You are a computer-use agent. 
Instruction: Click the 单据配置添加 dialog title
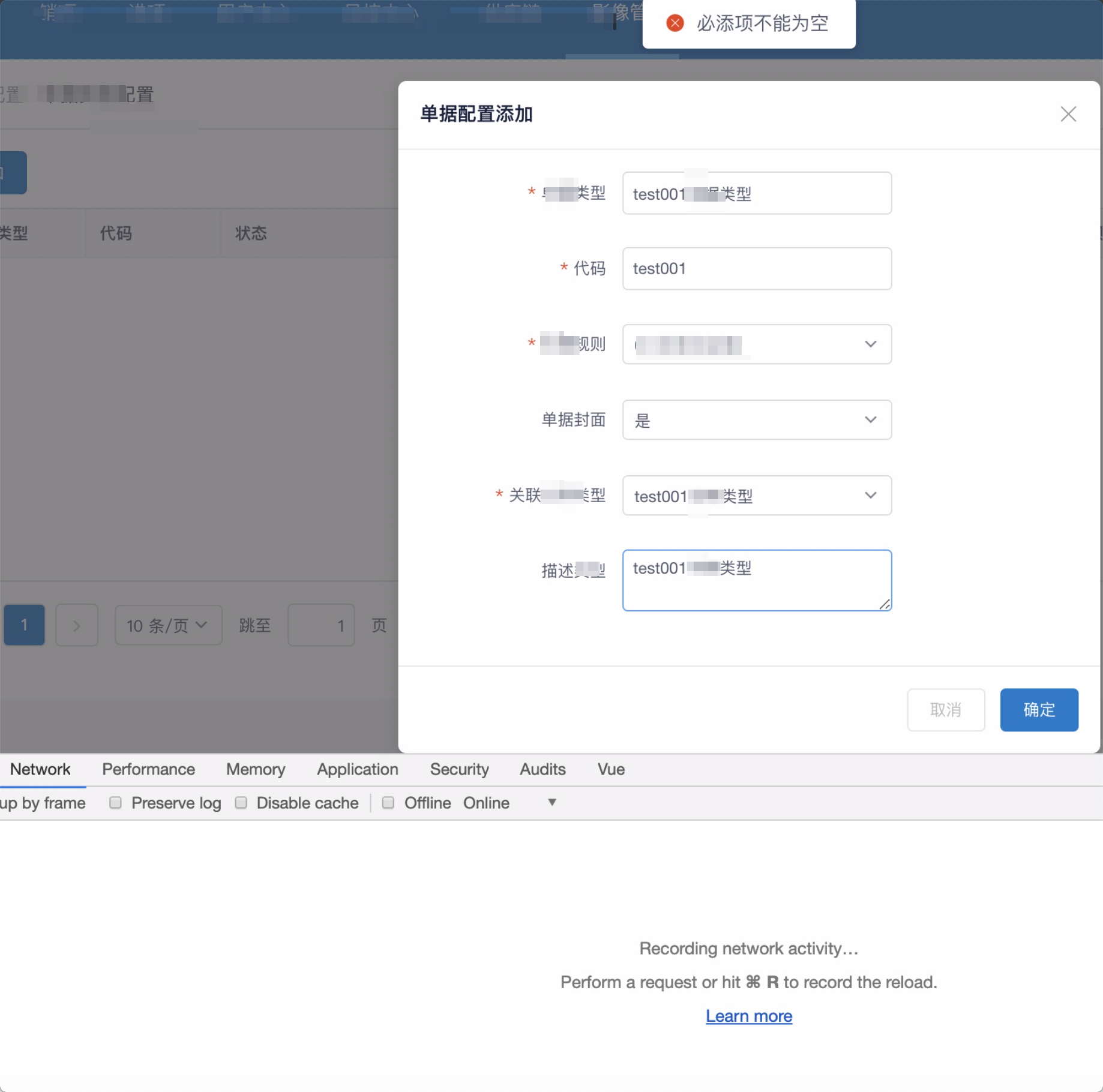point(476,114)
